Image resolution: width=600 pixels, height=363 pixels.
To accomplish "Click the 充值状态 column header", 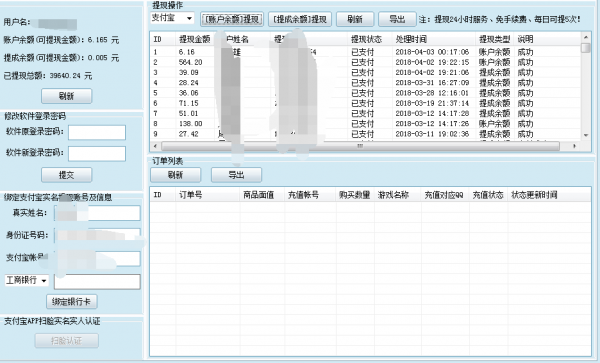I will point(488,195).
